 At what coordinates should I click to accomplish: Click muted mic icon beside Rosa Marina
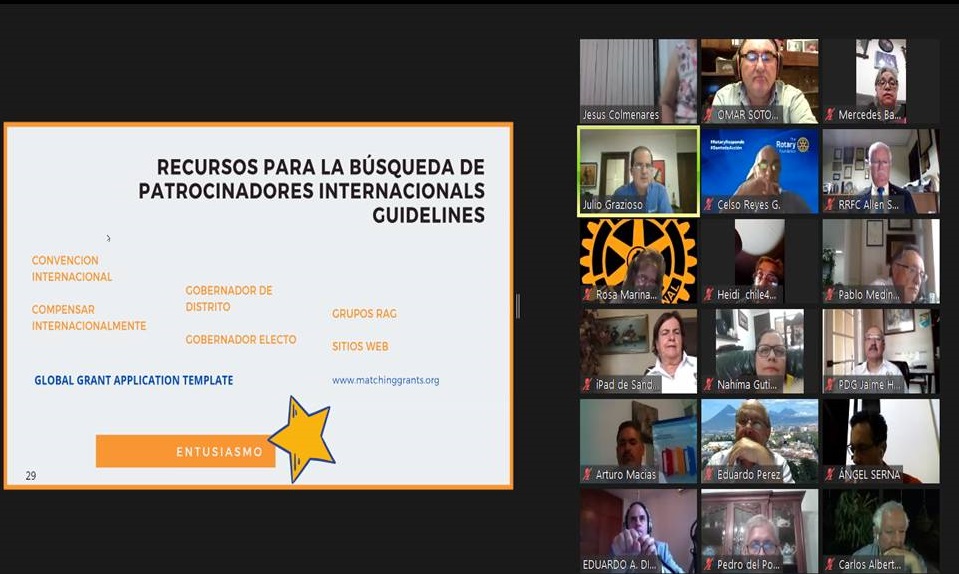click(588, 295)
